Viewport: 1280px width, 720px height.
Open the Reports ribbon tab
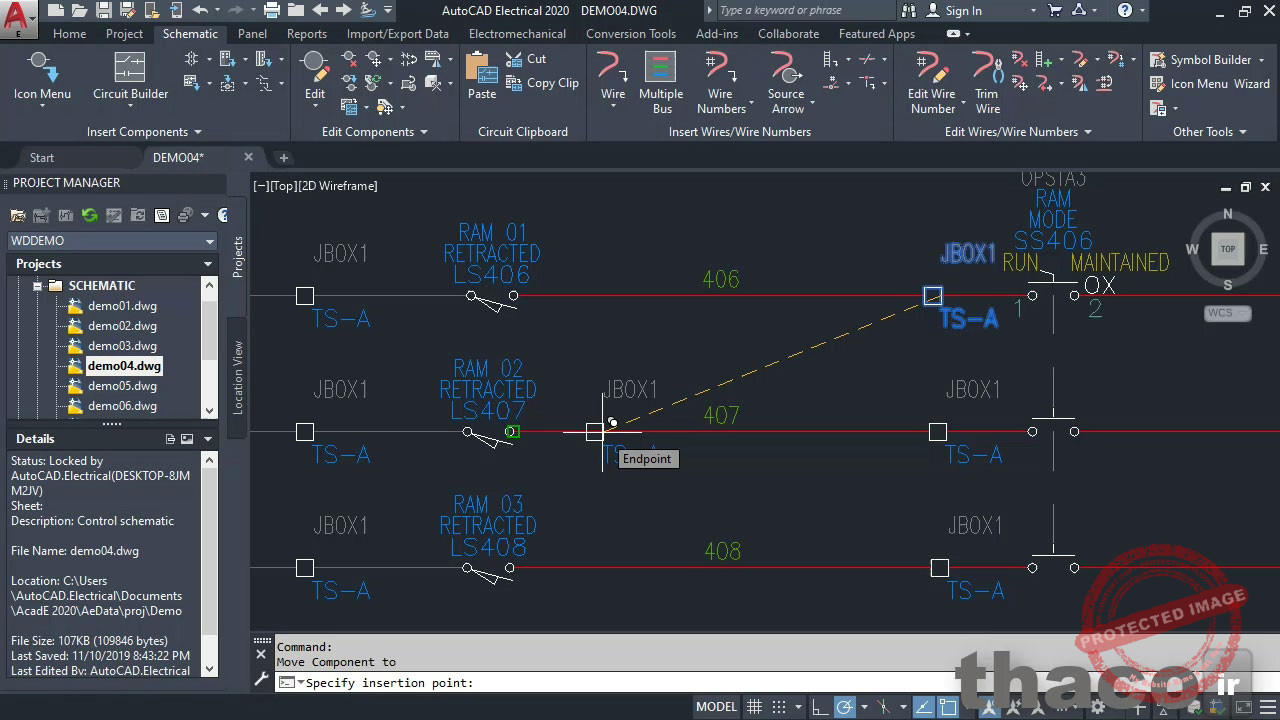(x=306, y=34)
